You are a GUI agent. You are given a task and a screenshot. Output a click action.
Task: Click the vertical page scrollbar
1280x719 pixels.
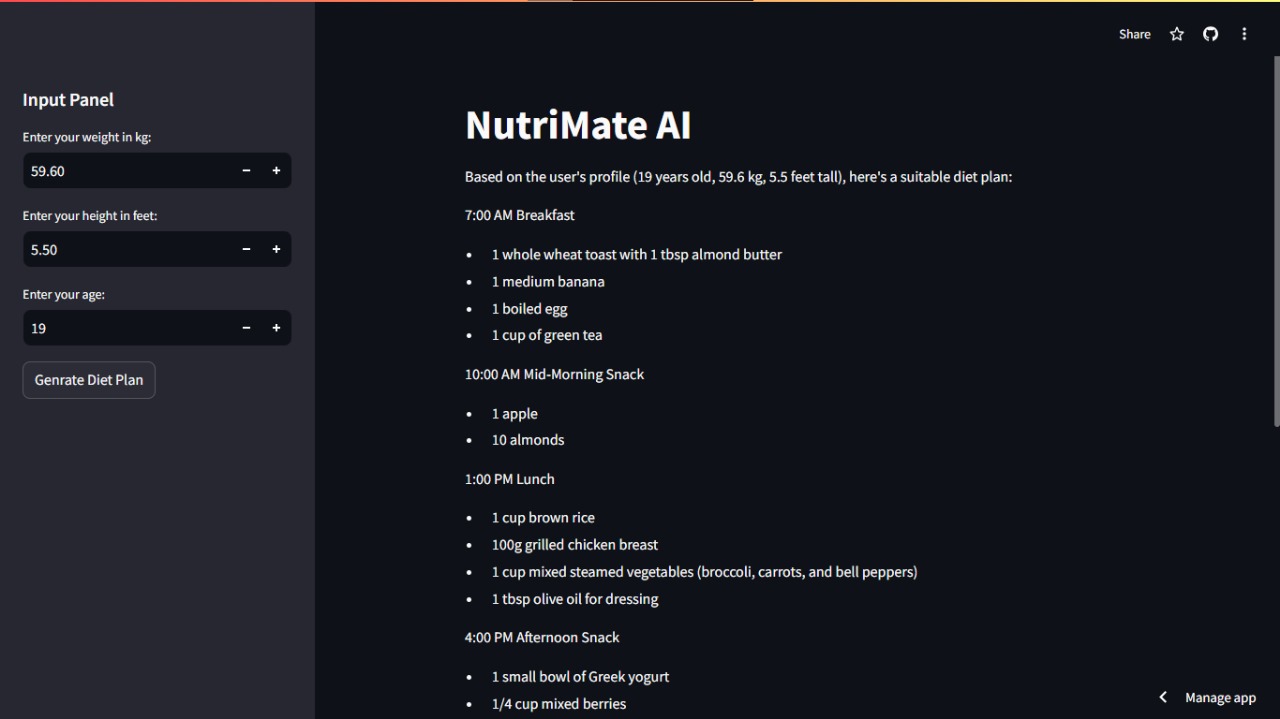(x=1275, y=240)
